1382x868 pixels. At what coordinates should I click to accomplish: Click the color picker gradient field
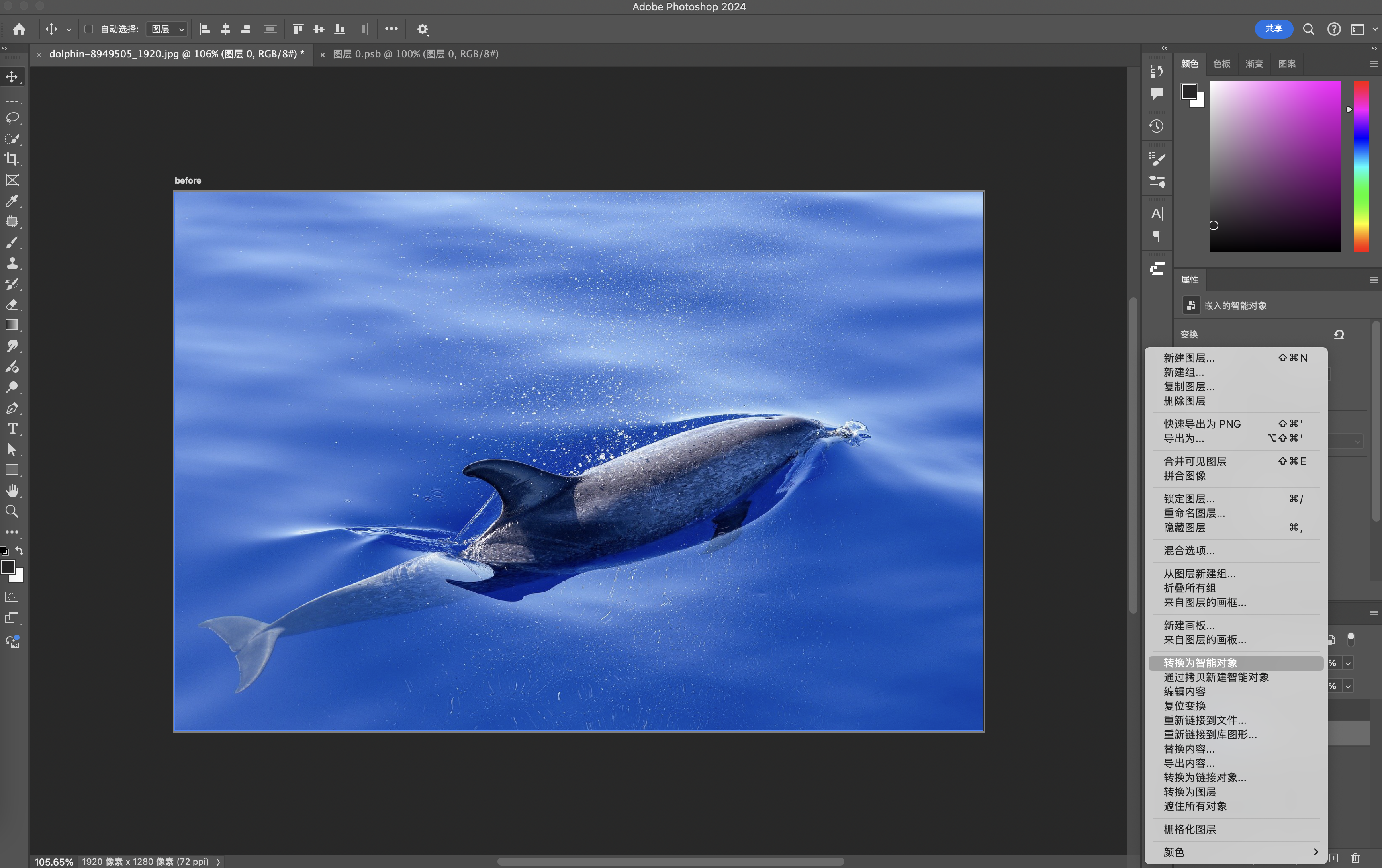pyautogui.click(x=1275, y=166)
